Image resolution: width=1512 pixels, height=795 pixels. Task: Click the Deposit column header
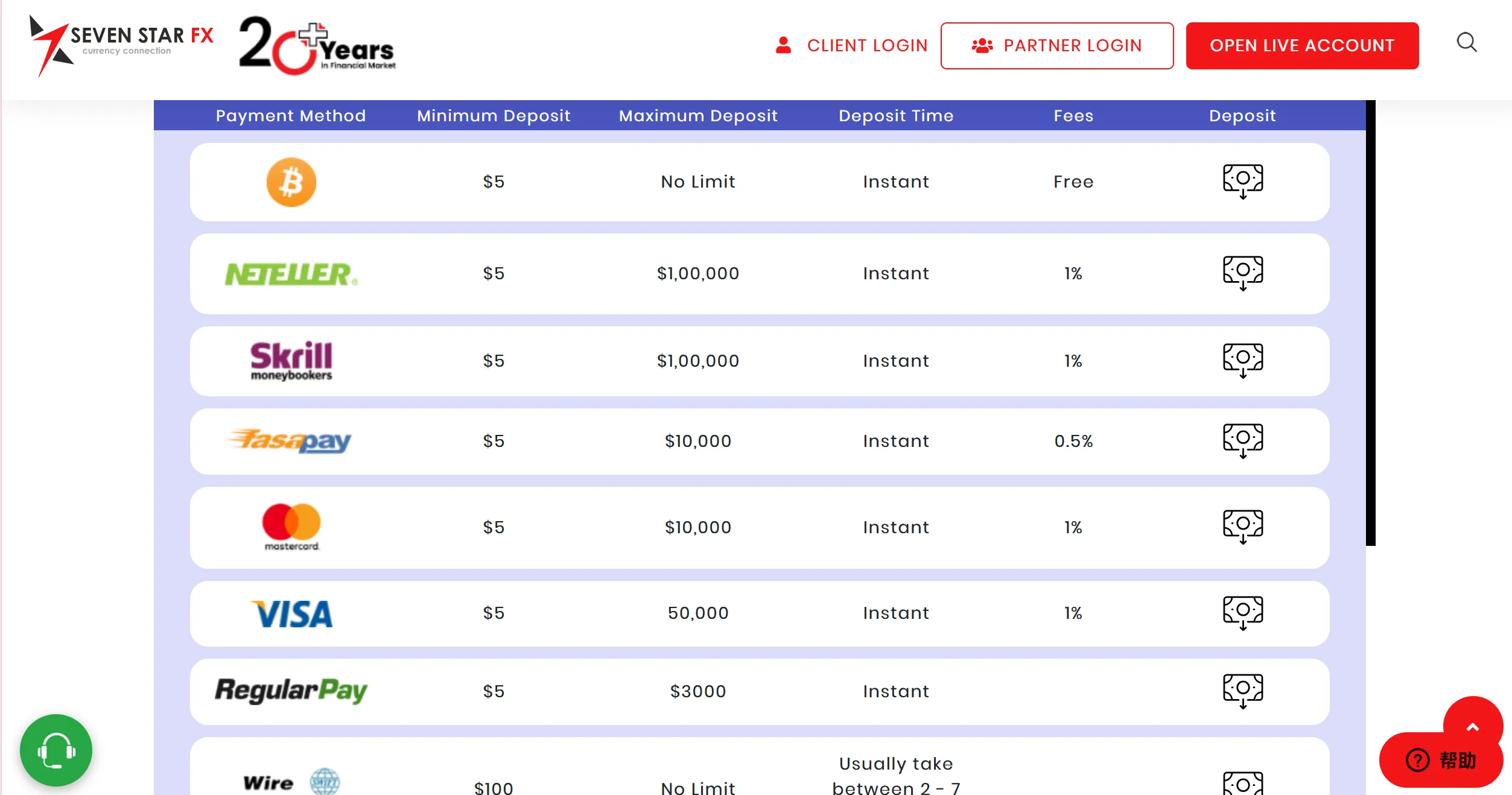[1242, 116]
